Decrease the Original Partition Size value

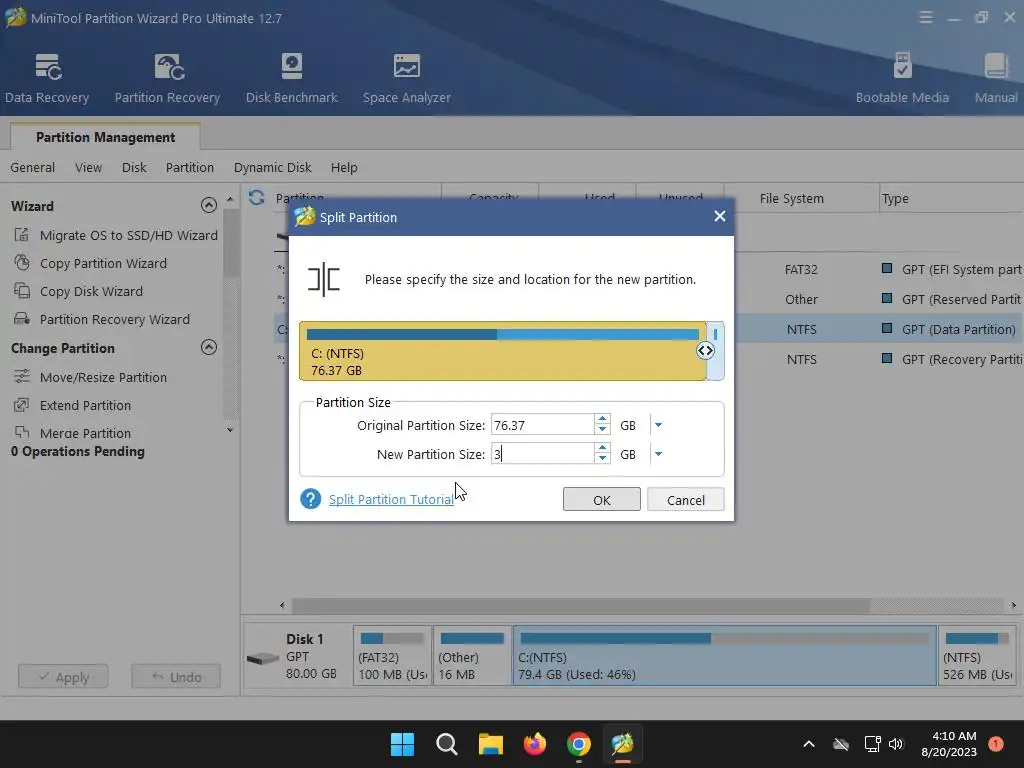(x=602, y=430)
